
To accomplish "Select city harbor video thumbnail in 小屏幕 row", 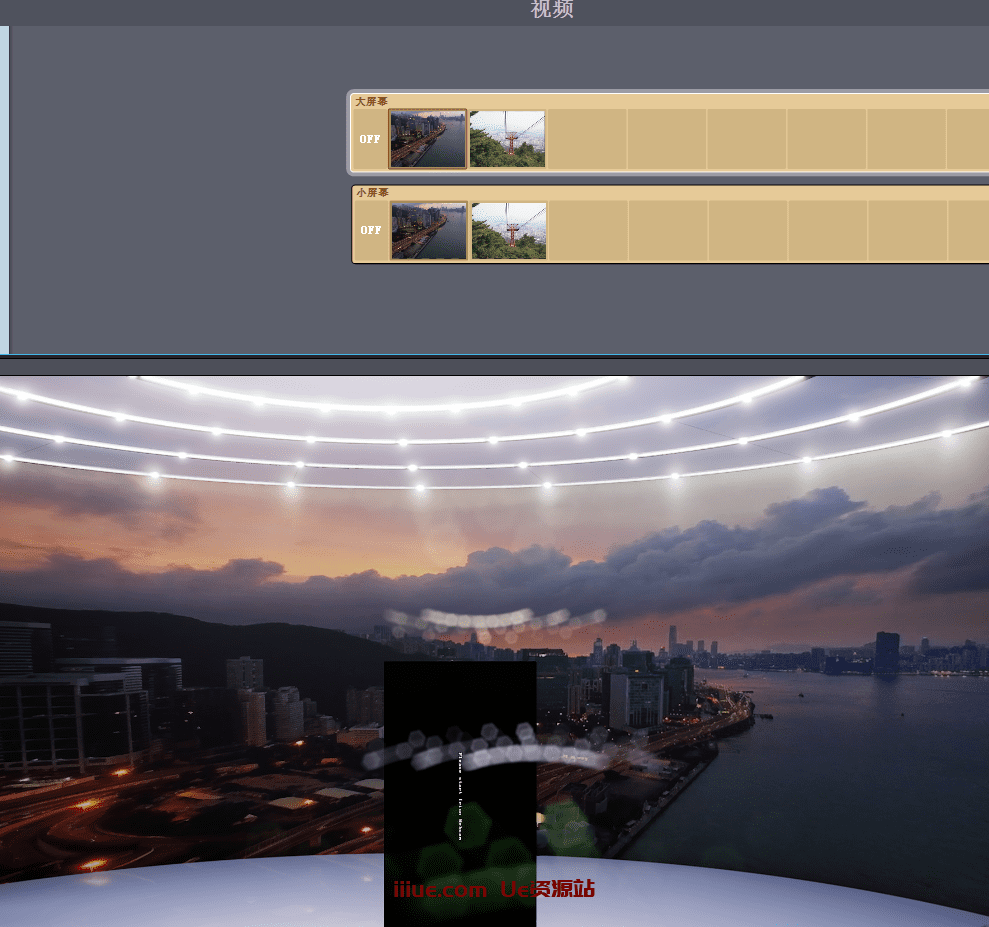I will tap(429, 230).
